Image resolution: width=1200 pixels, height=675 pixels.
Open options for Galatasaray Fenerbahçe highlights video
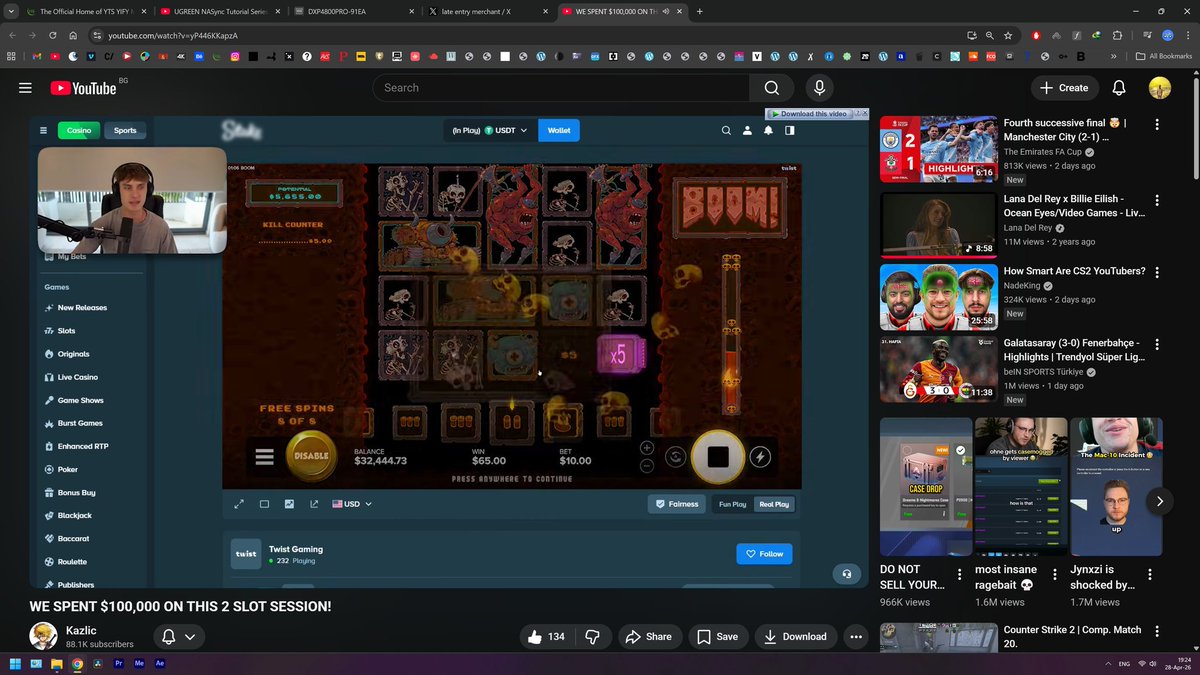click(x=1157, y=346)
